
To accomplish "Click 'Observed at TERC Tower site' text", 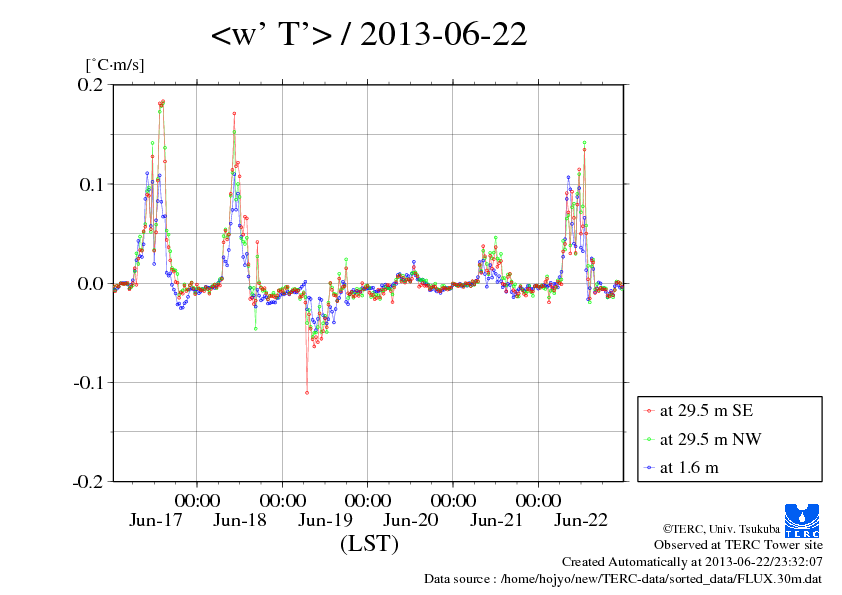I will tap(738, 545).
